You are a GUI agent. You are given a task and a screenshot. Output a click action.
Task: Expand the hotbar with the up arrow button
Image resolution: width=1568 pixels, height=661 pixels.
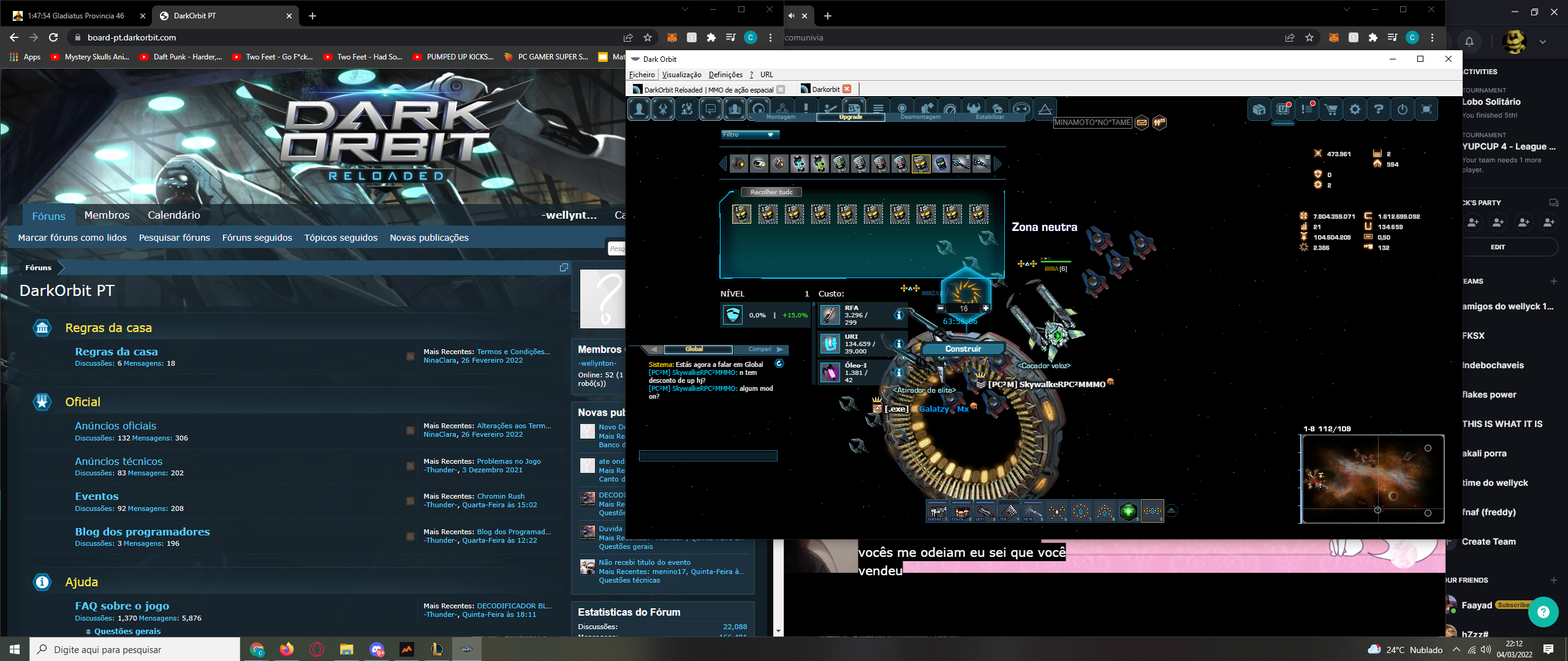tap(1171, 511)
